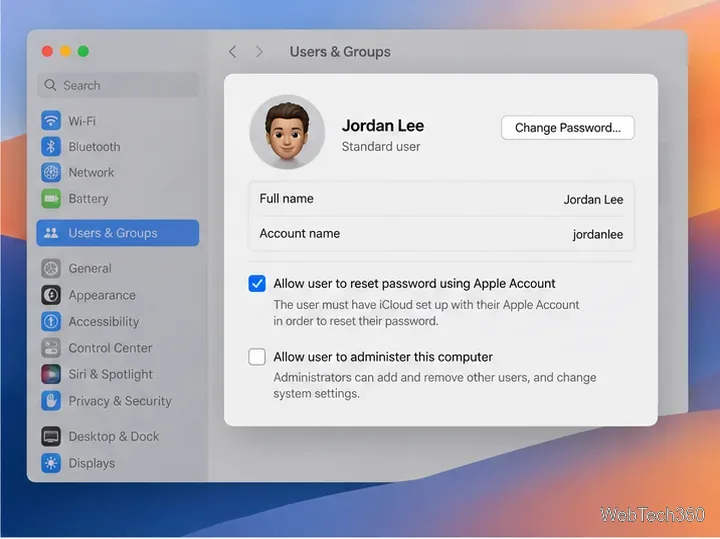
Task: Click the Accessibility icon in sidebar
Action: click(x=51, y=321)
